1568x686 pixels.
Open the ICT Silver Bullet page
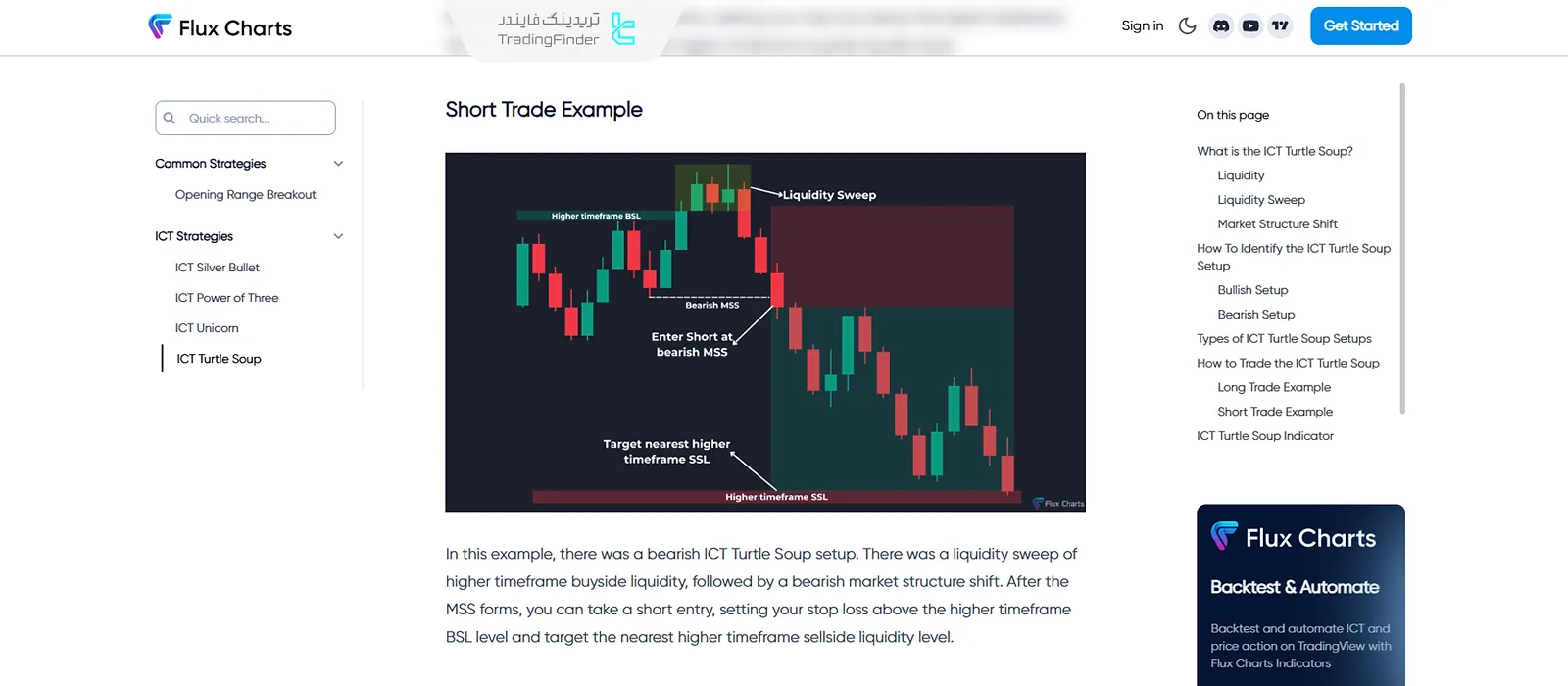coord(218,268)
